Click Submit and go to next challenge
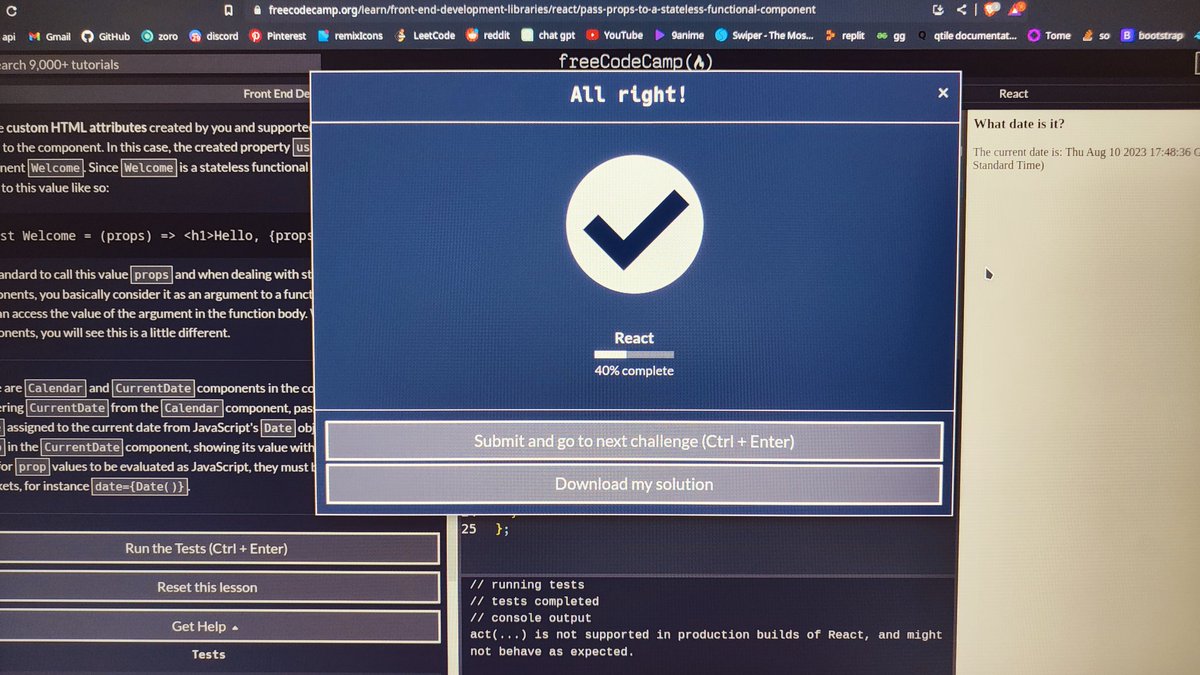1200x675 pixels. pos(634,441)
